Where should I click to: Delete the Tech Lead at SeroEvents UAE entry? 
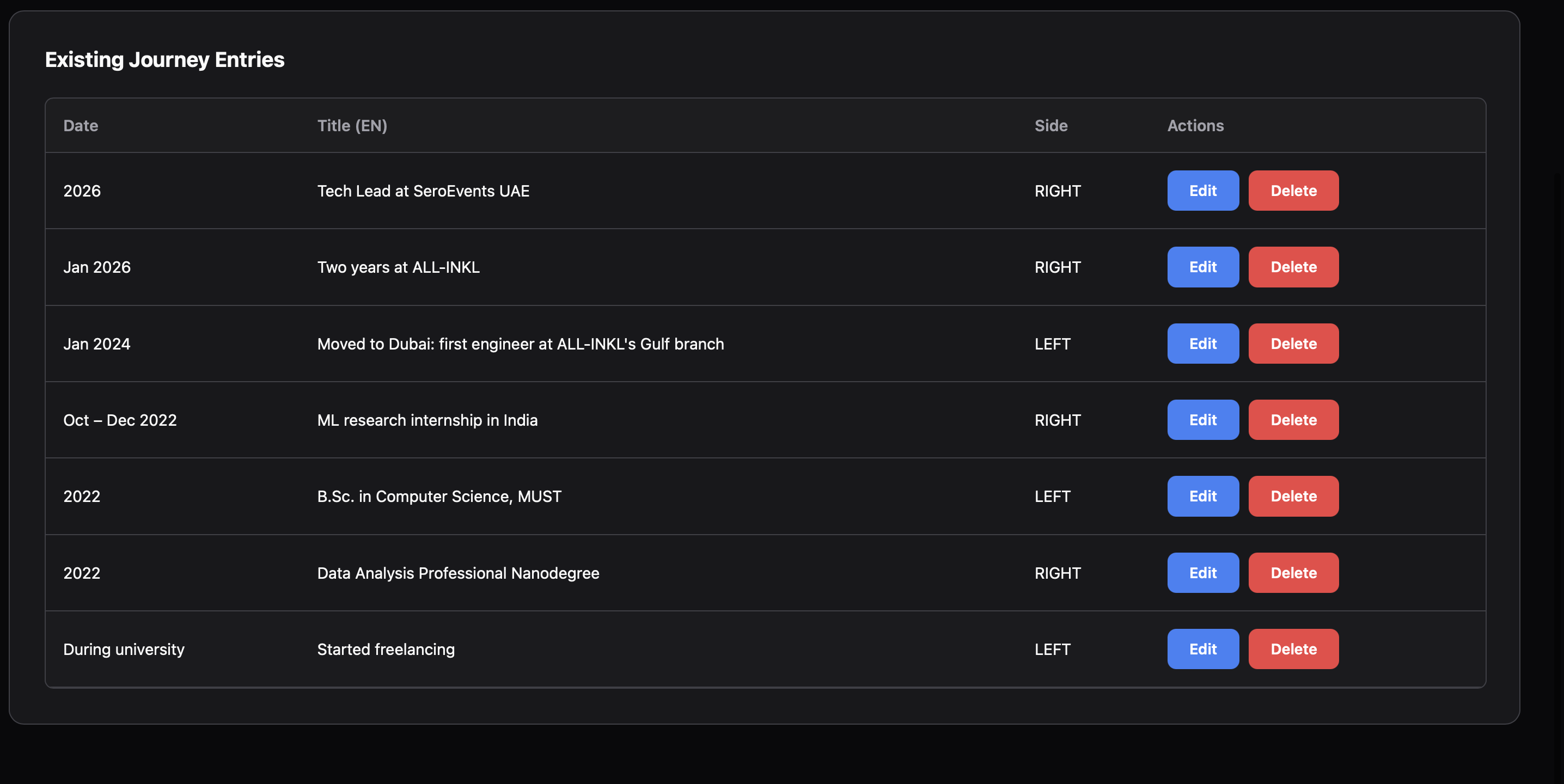click(1293, 191)
